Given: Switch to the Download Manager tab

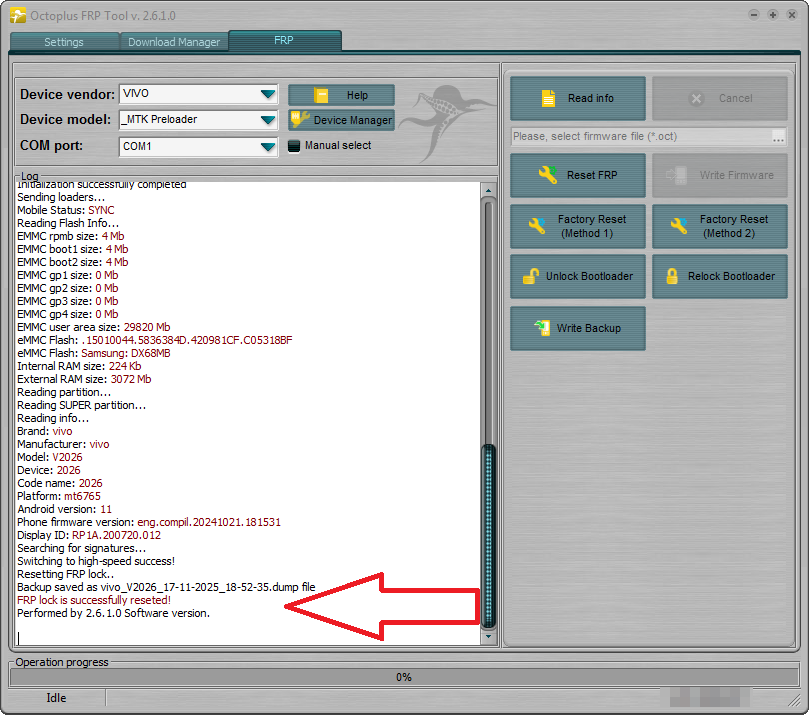Looking at the screenshot, I should [x=174, y=42].
